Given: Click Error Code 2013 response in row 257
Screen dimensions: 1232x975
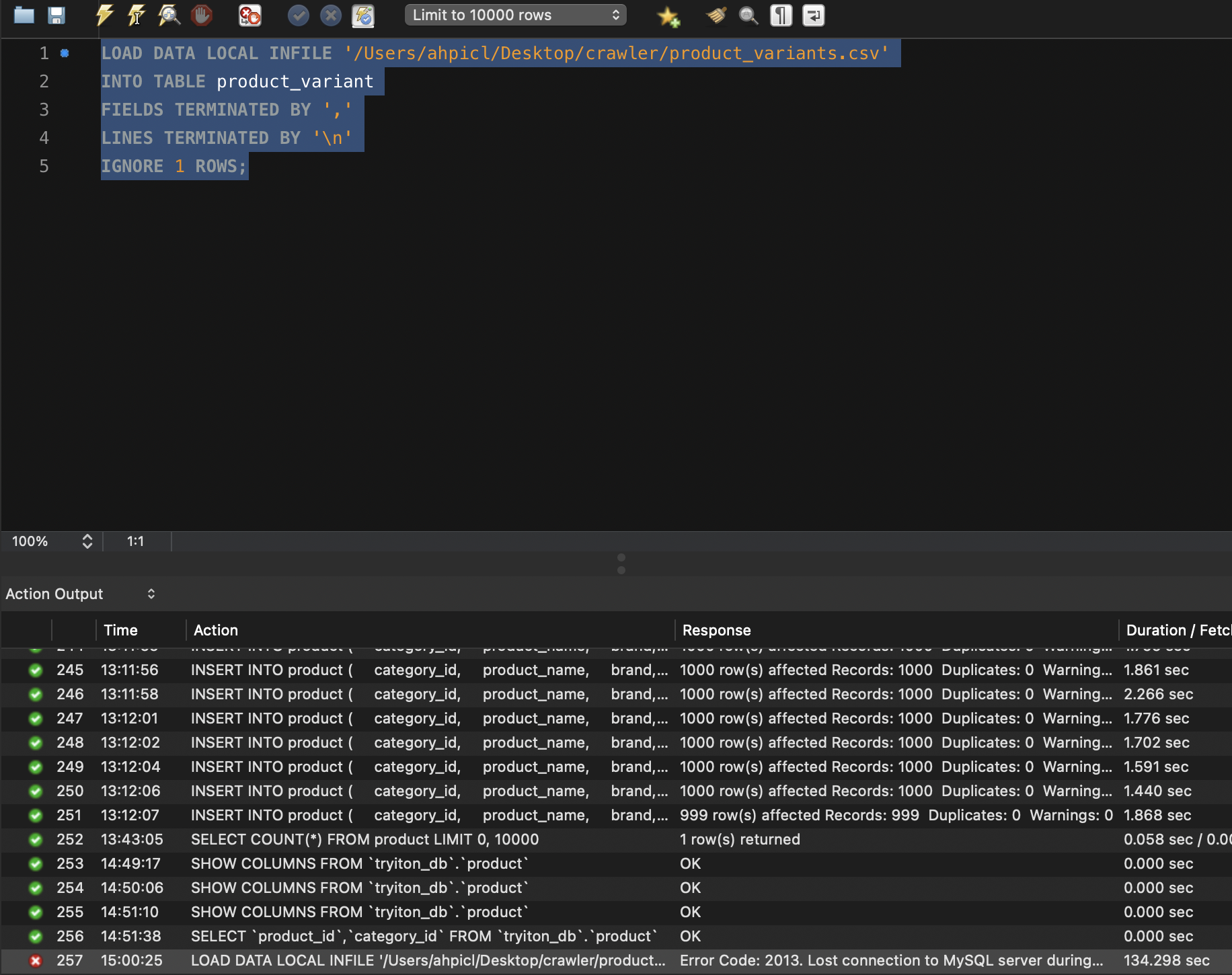Looking at the screenshot, I should coord(891,960).
